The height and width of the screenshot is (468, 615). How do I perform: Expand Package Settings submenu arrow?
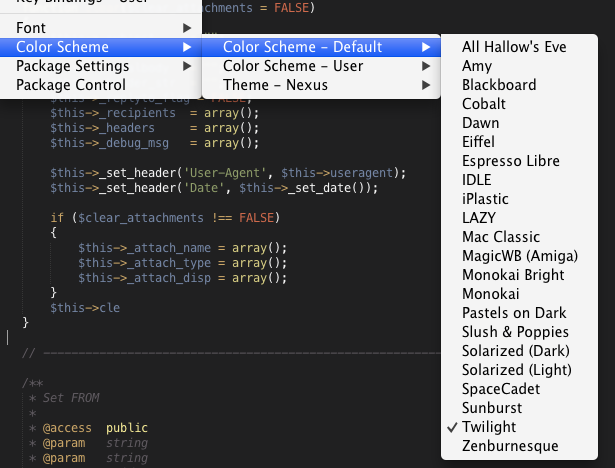[x=187, y=66]
